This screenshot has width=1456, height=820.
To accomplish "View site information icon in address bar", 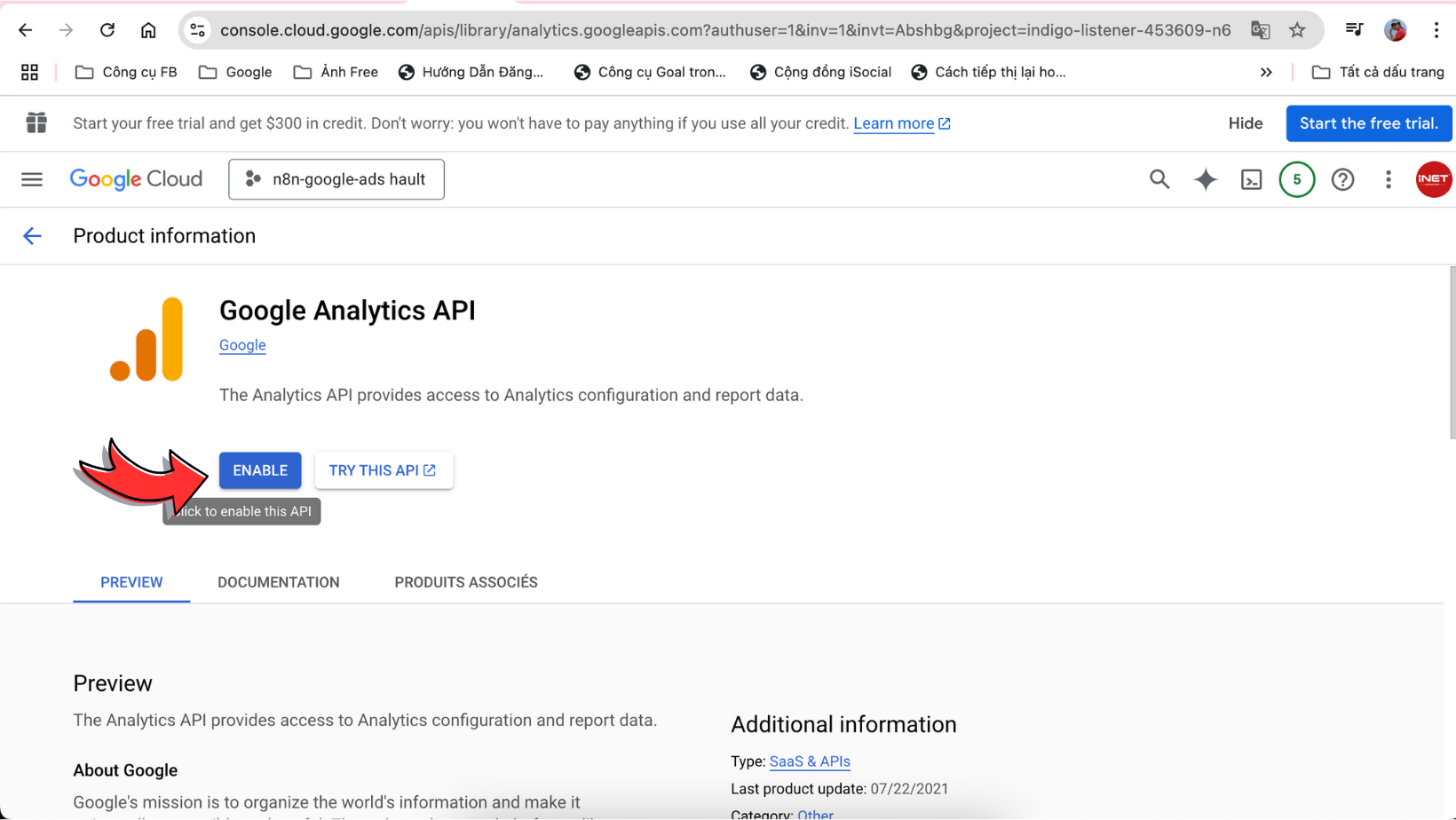I will point(197,30).
